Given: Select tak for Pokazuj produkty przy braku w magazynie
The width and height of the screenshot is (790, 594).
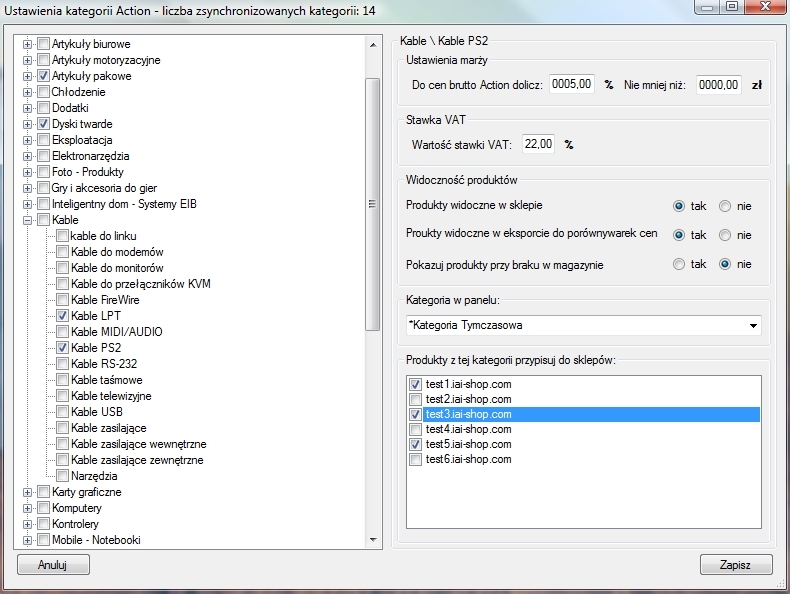Looking at the screenshot, I should pos(679,265).
